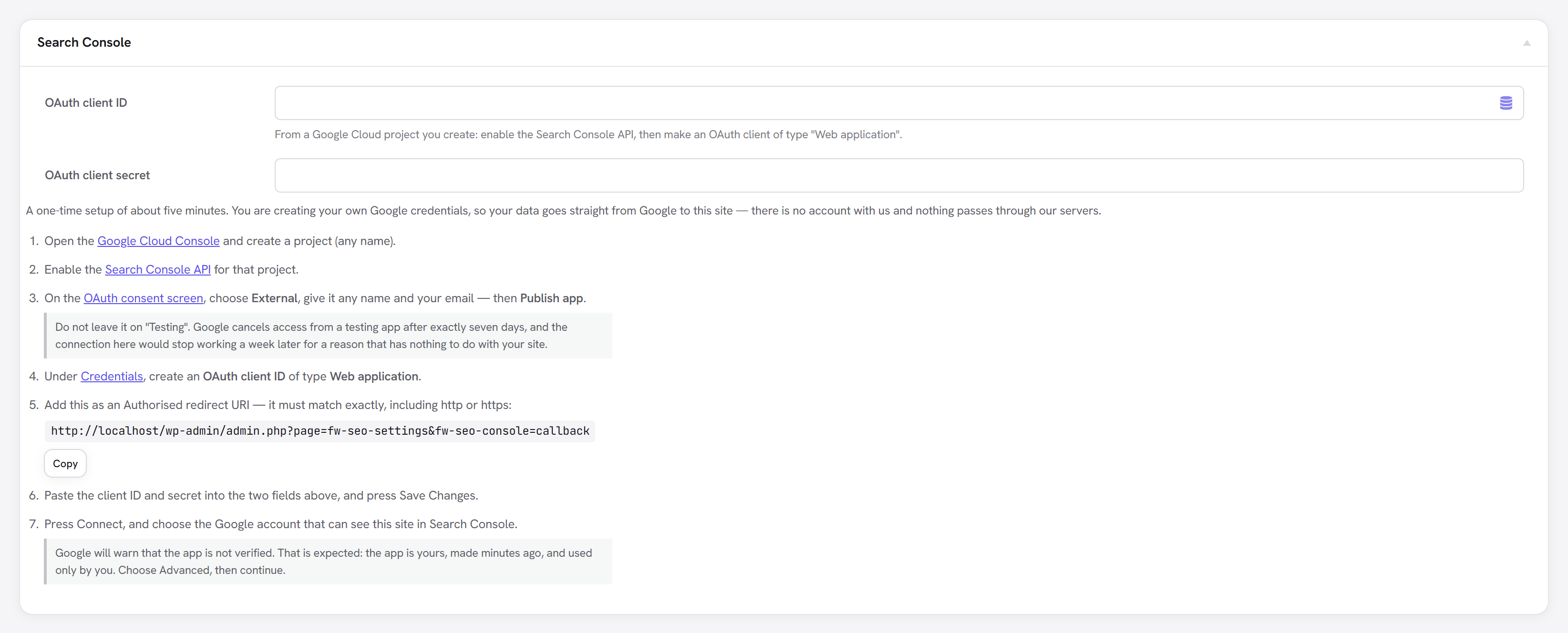1568x633 pixels.
Task: Click the OAuth client secret label
Action: point(97,175)
